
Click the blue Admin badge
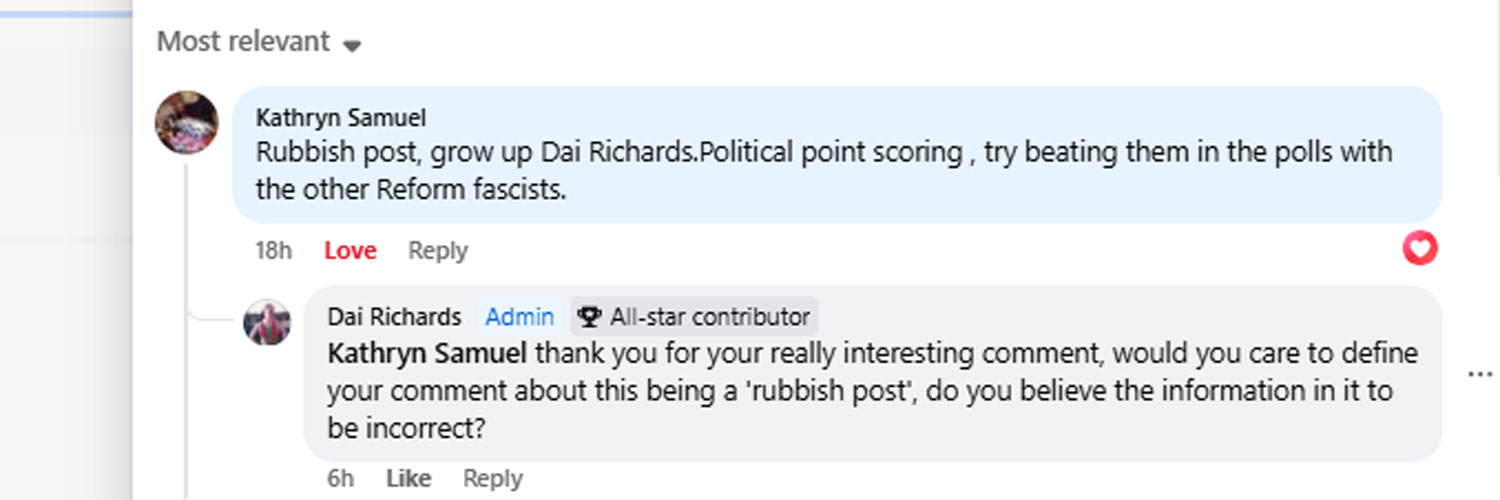click(519, 317)
